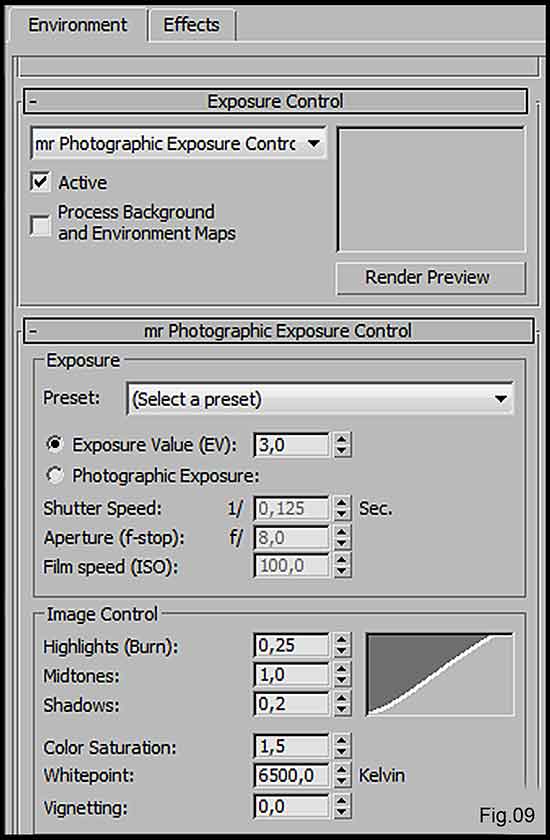This screenshot has height=840, width=550.
Task: Increase Color Saturation spinner up arrow
Action: pyautogui.click(x=342, y=740)
